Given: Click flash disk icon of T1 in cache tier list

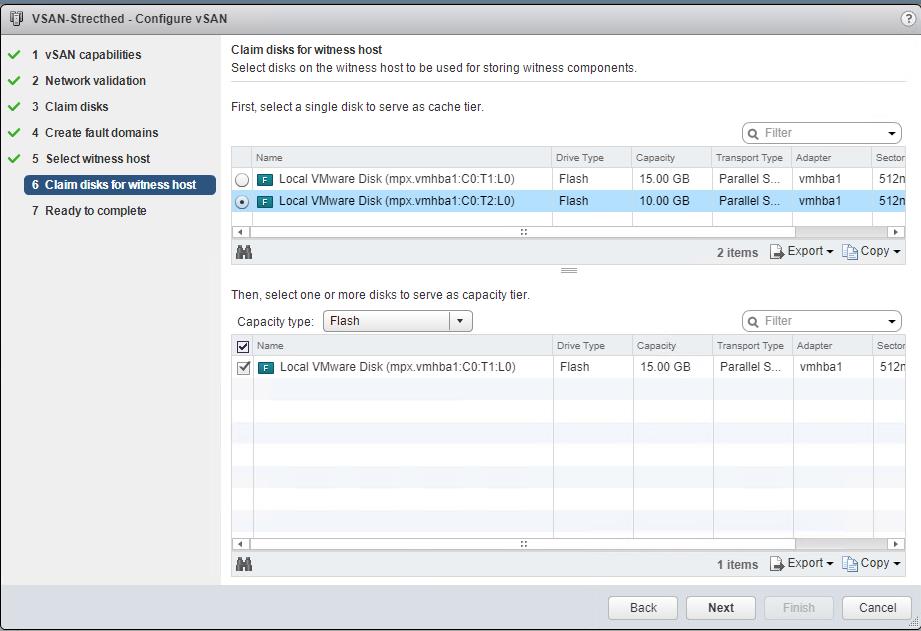Looking at the screenshot, I should point(265,179).
